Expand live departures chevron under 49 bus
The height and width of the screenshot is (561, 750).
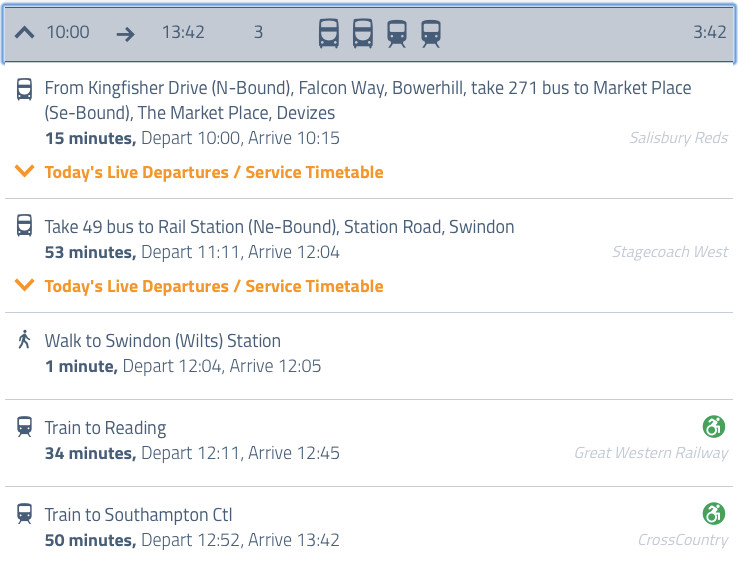click(x=25, y=286)
